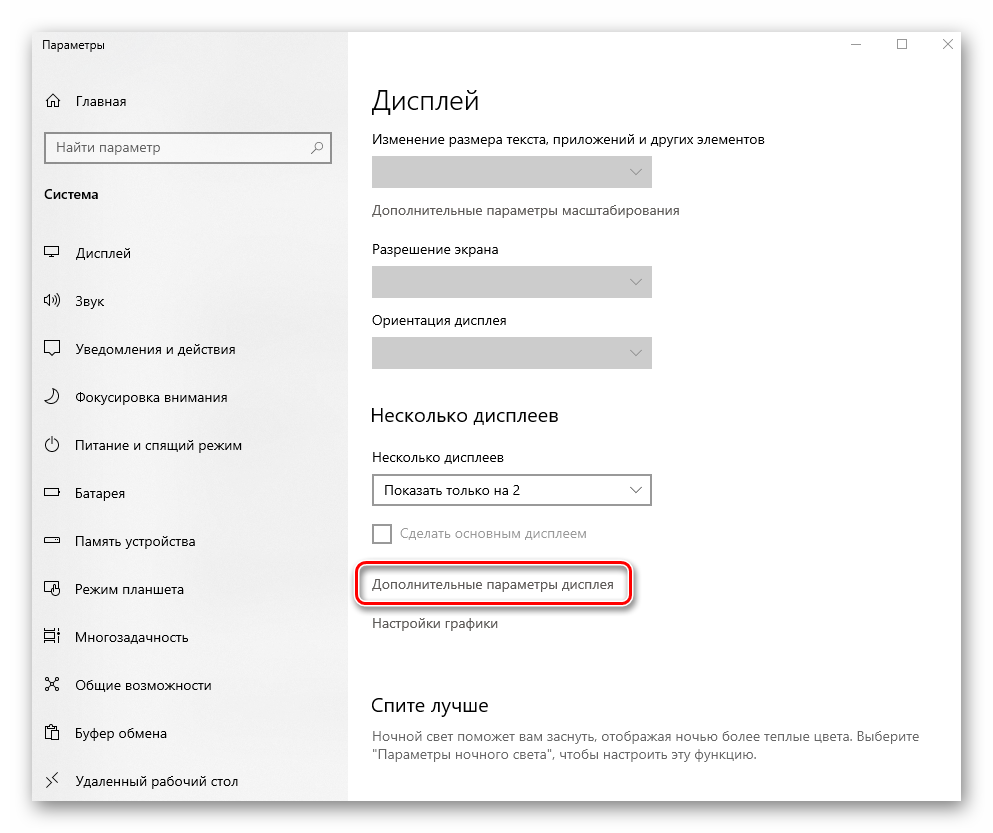Click the Удаленный рабочий стол icon

(53, 781)
